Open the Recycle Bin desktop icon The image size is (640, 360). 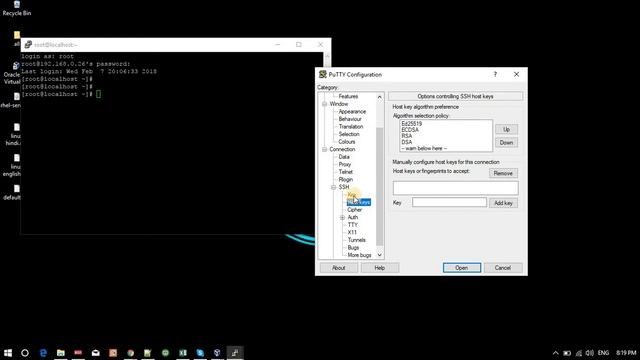[17, 9]
